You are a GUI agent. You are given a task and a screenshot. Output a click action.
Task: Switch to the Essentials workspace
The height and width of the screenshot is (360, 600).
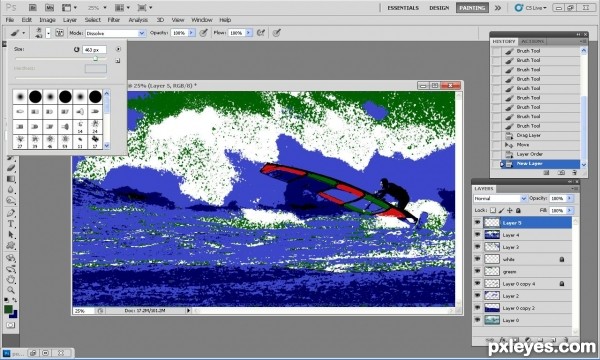click(403, 8)
